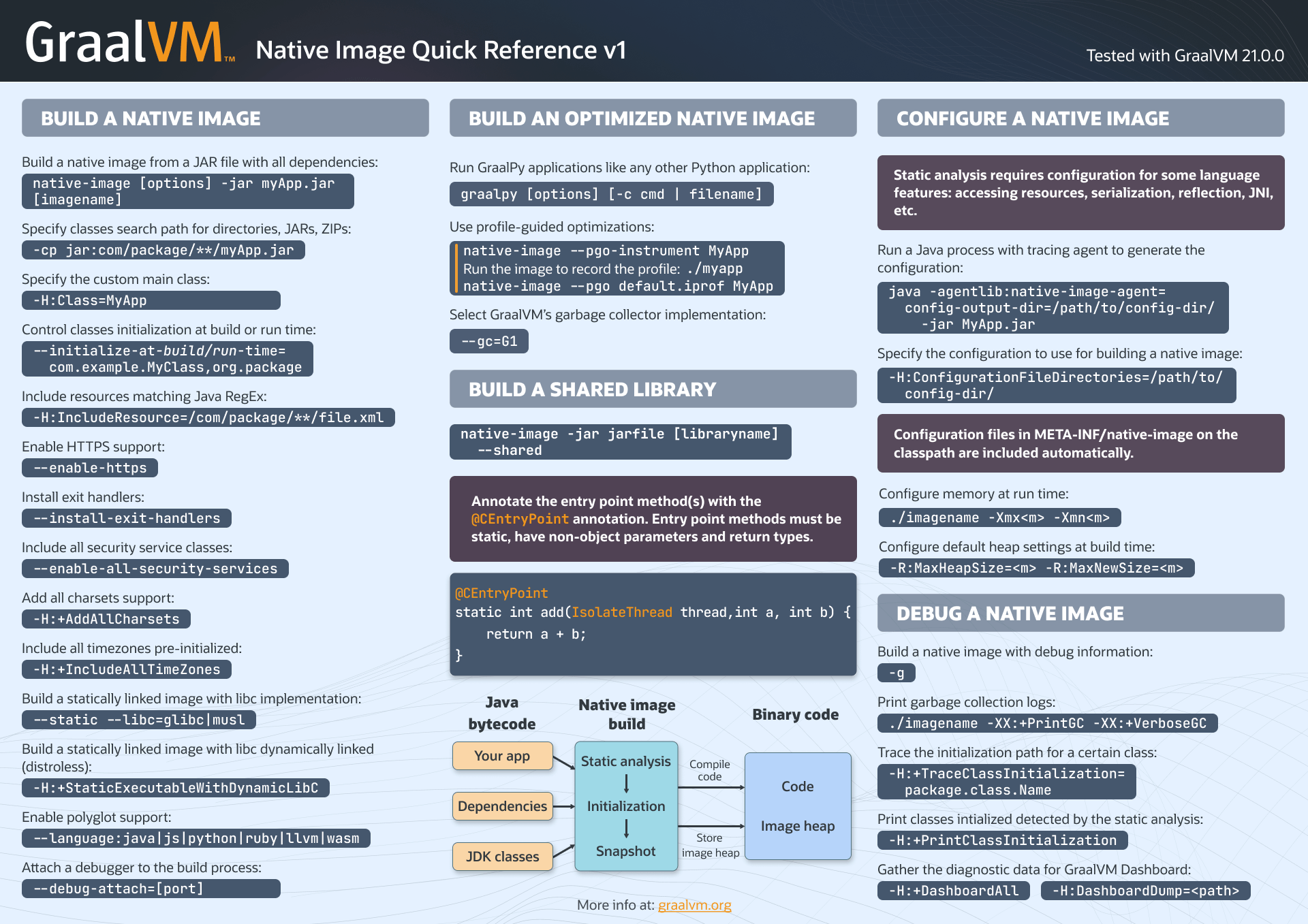1308x924 pixels.
Task: Click 'Snapshot' in the build diagram
Action: coord(626,851)
